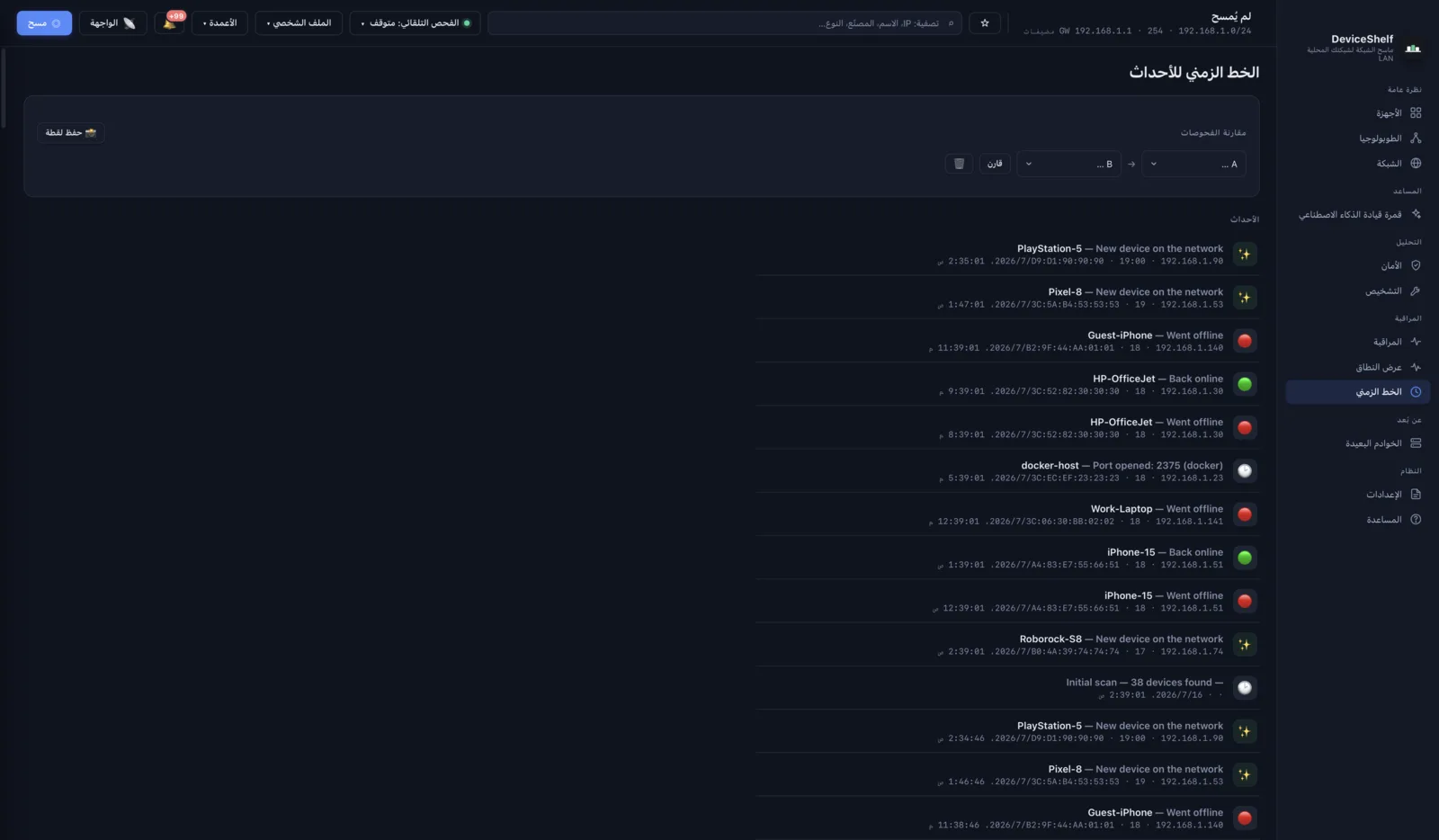
Task: Open الإعدادات settings in sidebar
Action: (1358, 494)
